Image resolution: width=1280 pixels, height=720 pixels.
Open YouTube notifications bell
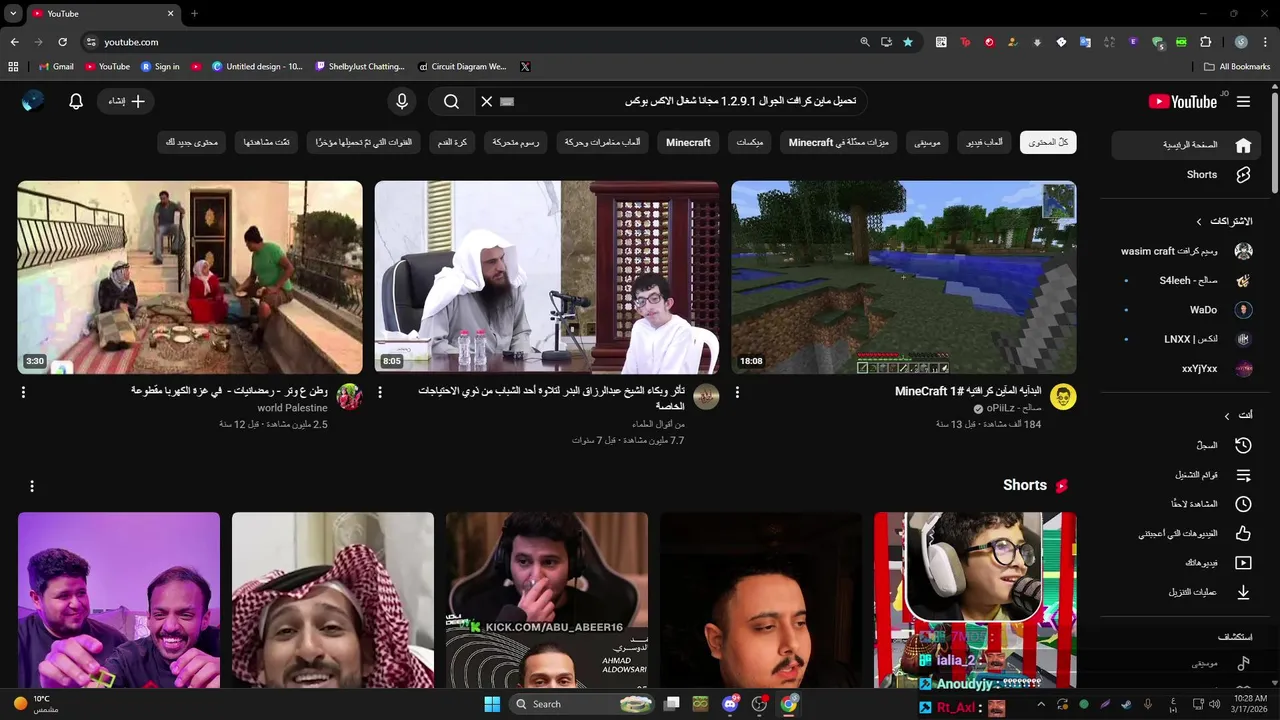76,101
